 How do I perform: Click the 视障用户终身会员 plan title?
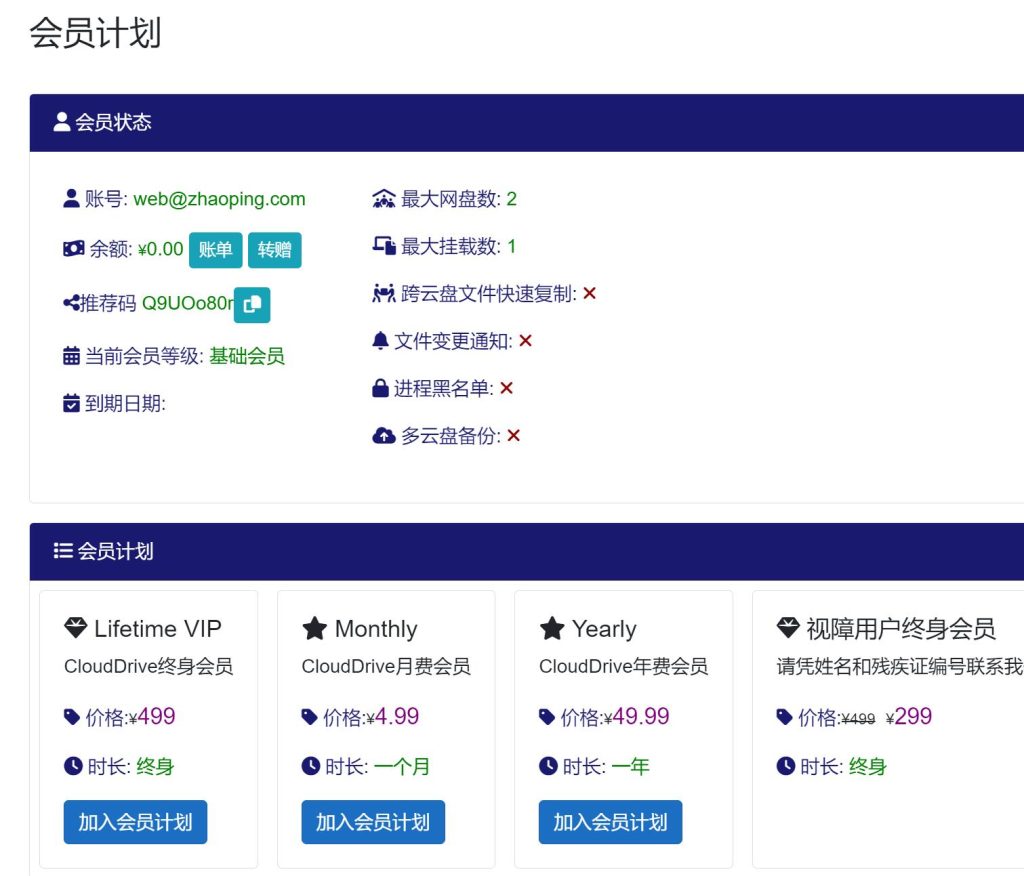click(901, 628)
